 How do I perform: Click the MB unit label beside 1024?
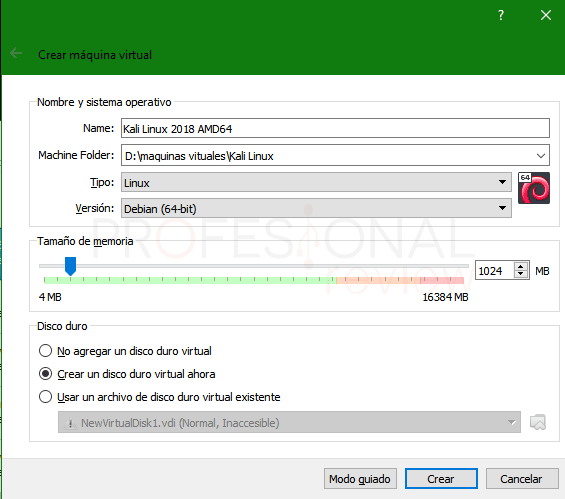coord(542,271)
